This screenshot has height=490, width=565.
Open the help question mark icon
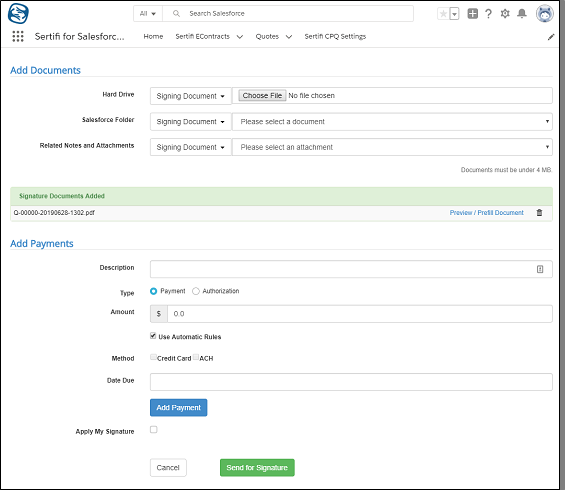(x=488, y=14)
